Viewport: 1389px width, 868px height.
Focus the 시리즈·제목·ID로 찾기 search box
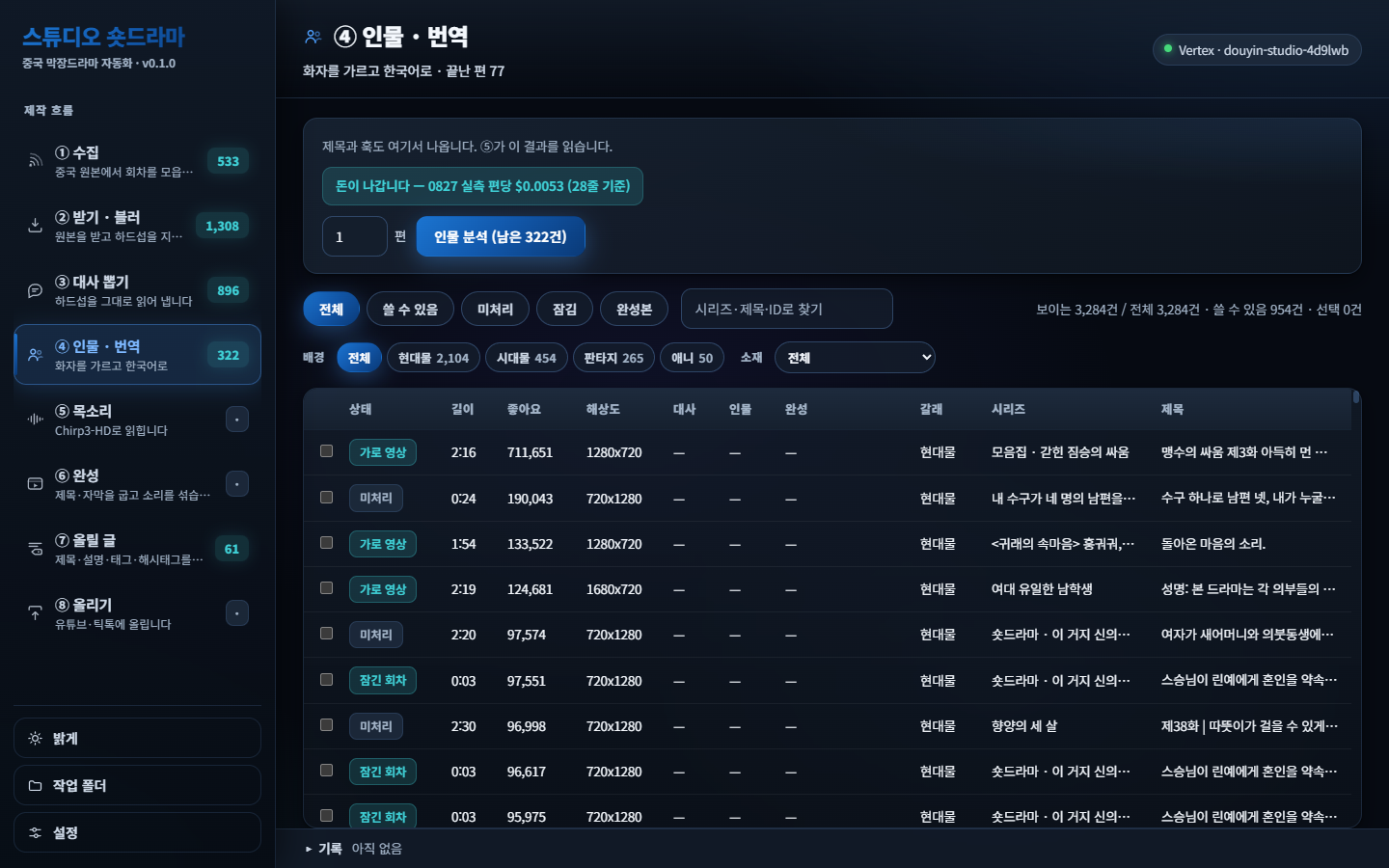point(787,310)
